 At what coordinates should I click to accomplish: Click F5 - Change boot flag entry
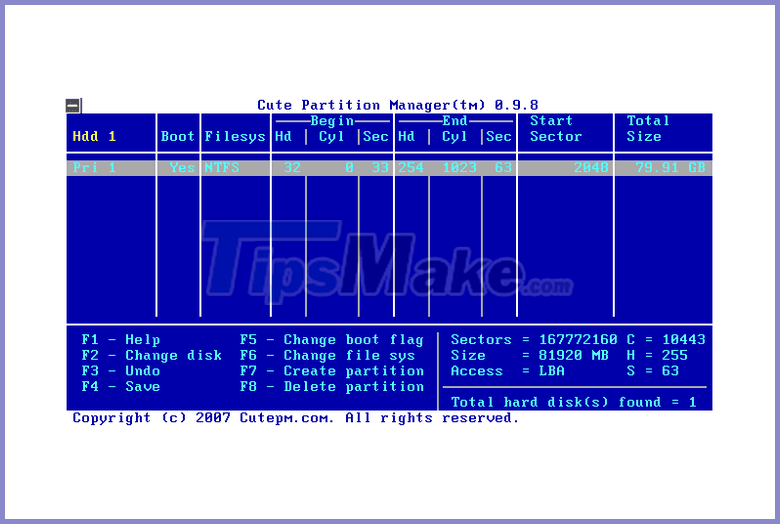(x=332, y=340)
